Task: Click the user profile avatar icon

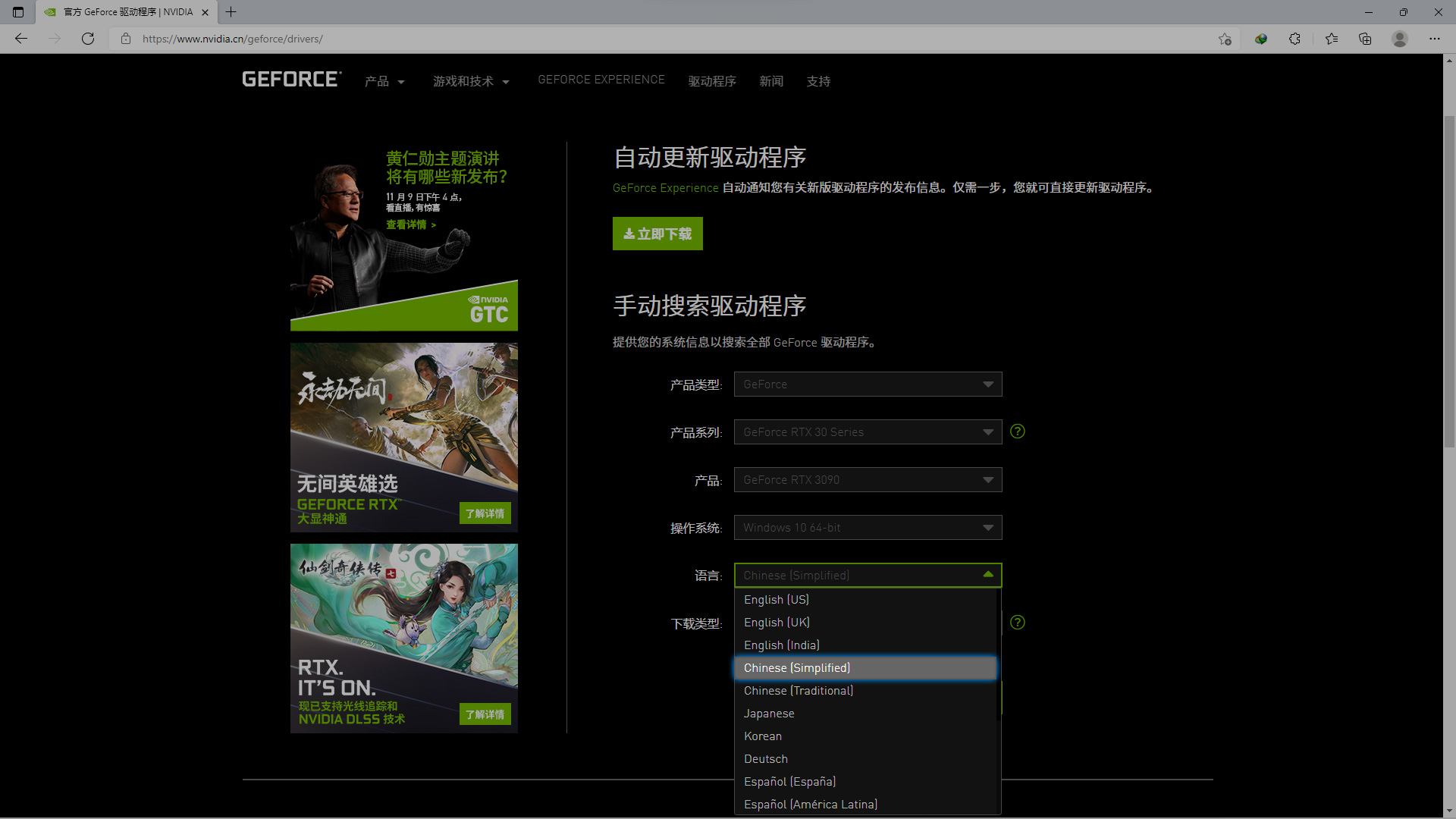Action: tap(1400, 39)
